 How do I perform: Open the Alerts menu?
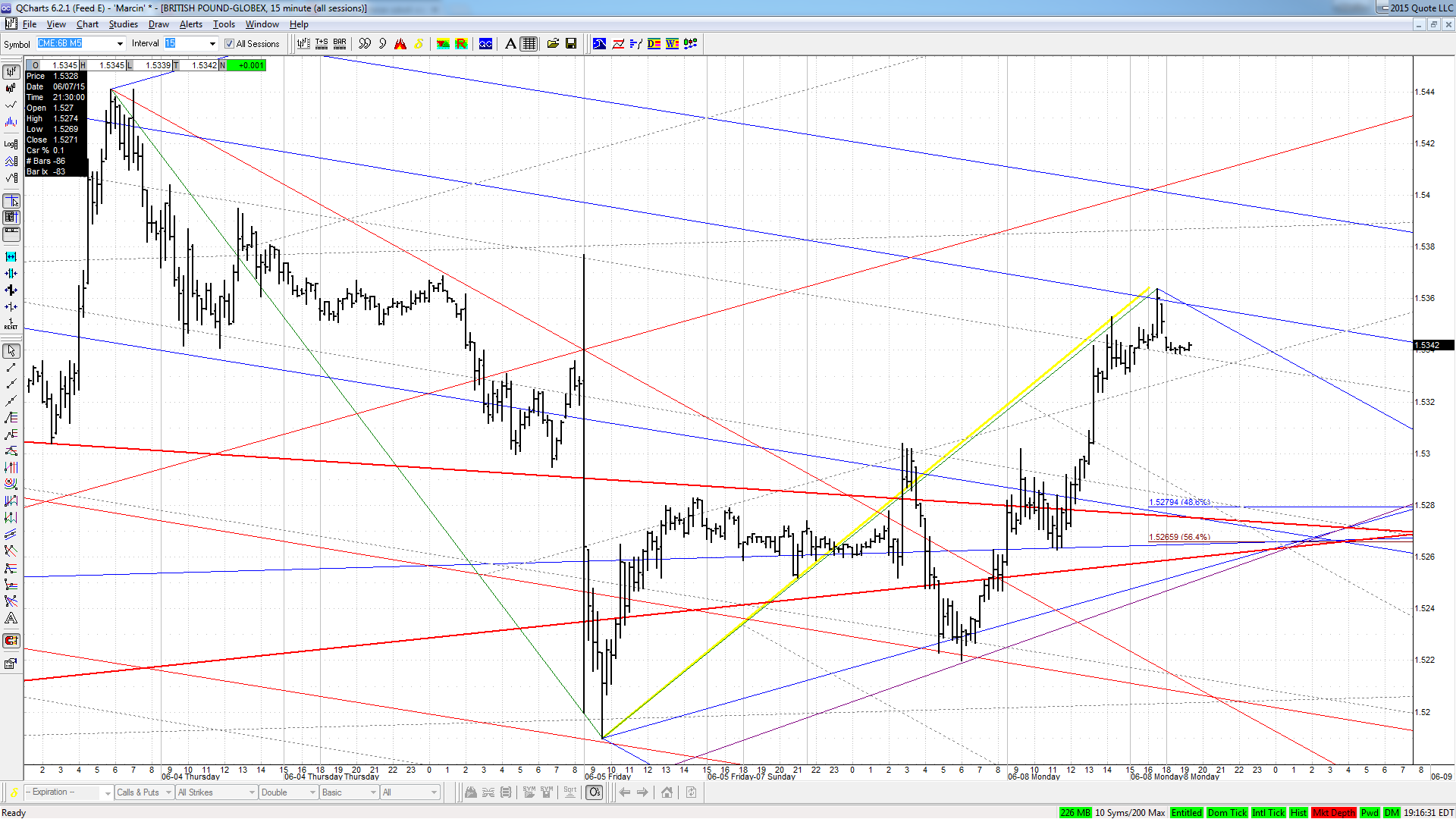click(191, 24)
